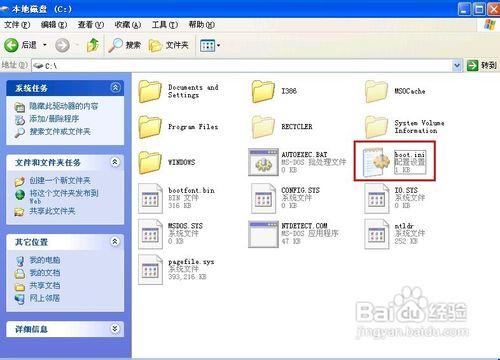Open the 查看(V) menu

point(91,25)
